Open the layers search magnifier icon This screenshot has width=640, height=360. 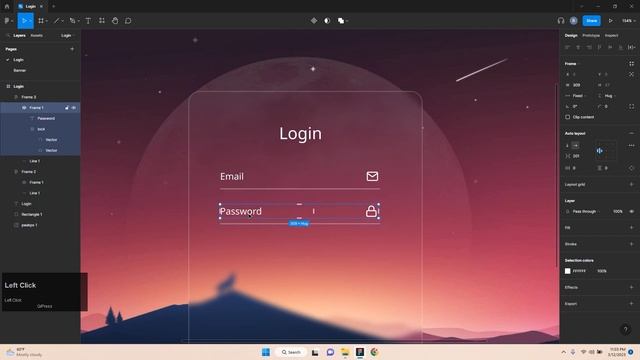(8, 36)
